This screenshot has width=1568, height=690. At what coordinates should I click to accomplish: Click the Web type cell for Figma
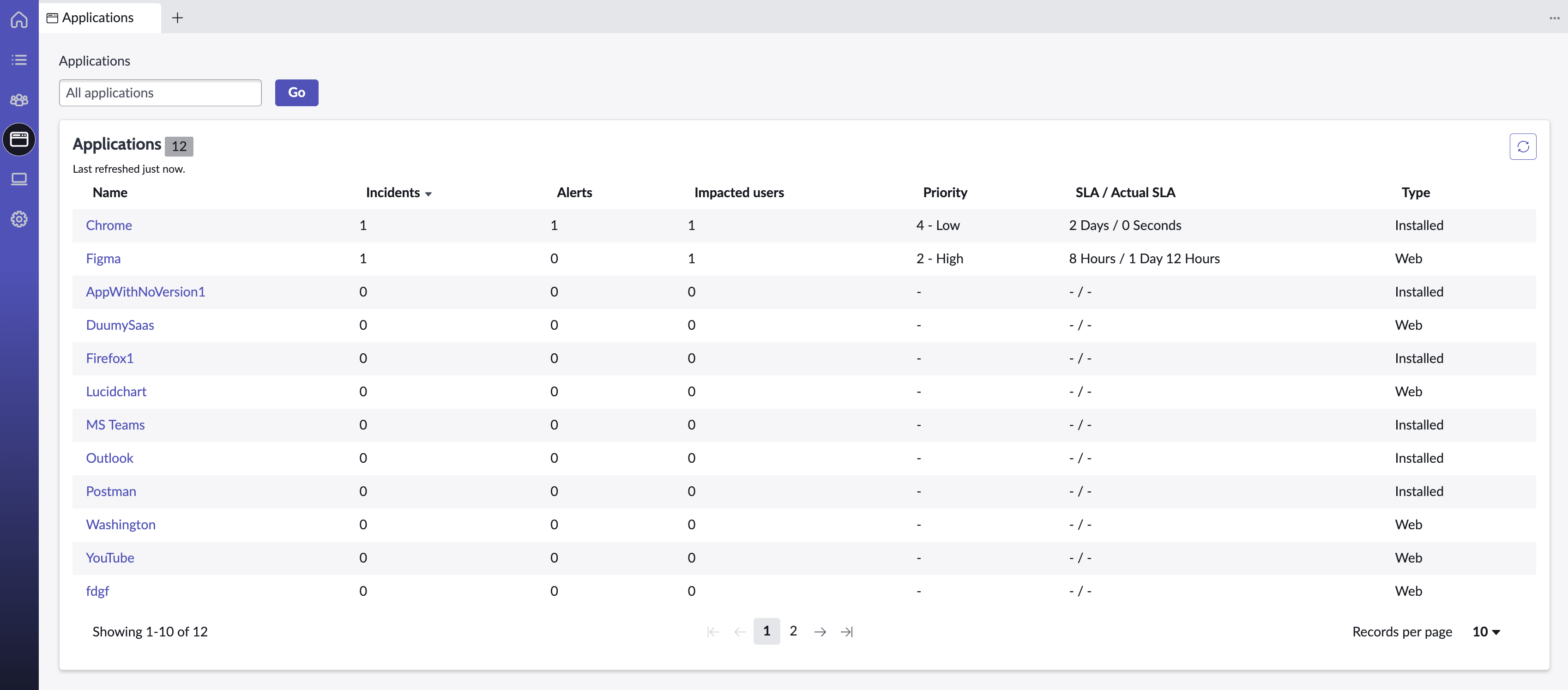point(1409,258)
